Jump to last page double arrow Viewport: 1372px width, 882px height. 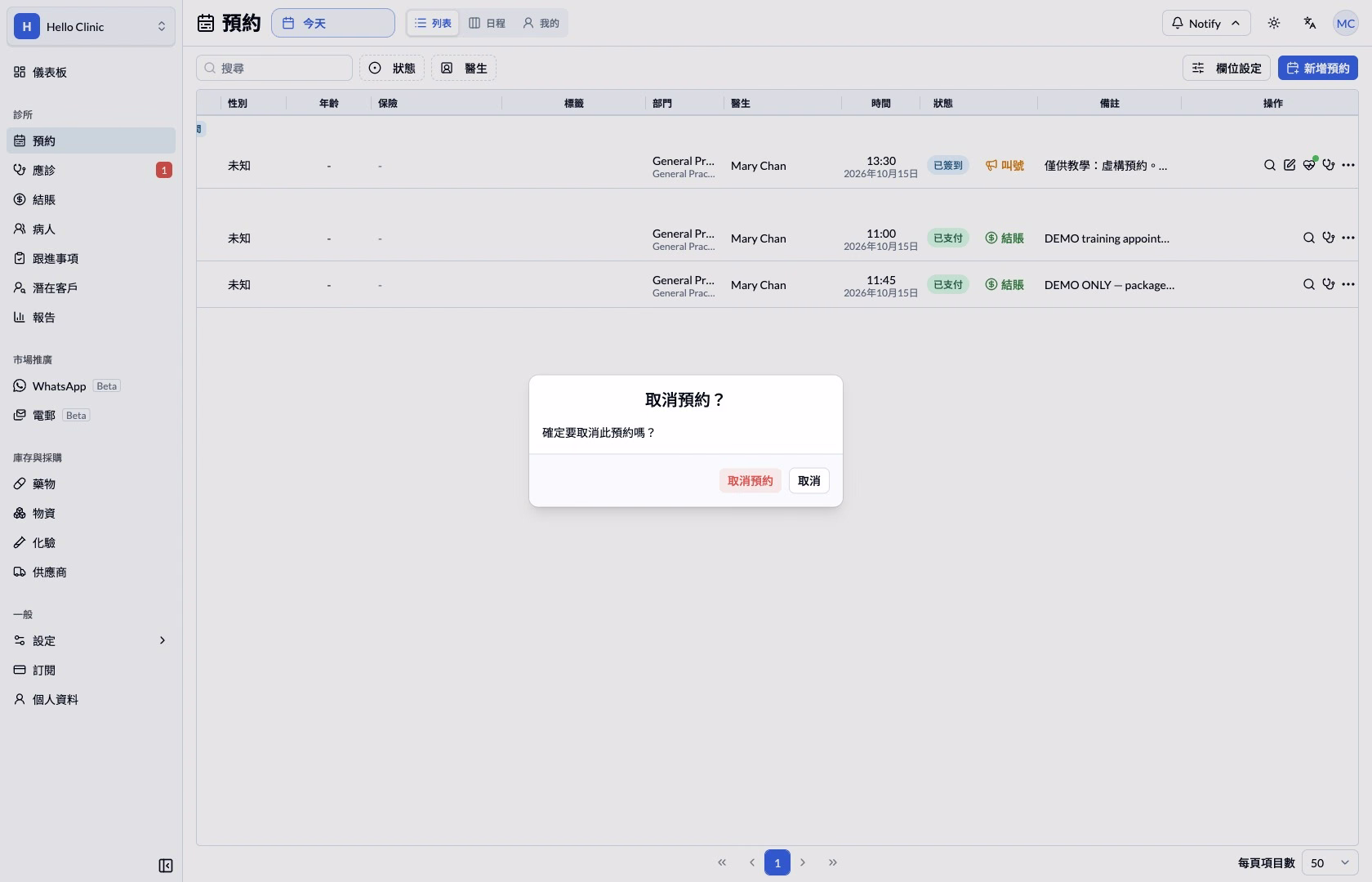click(833, 862)
